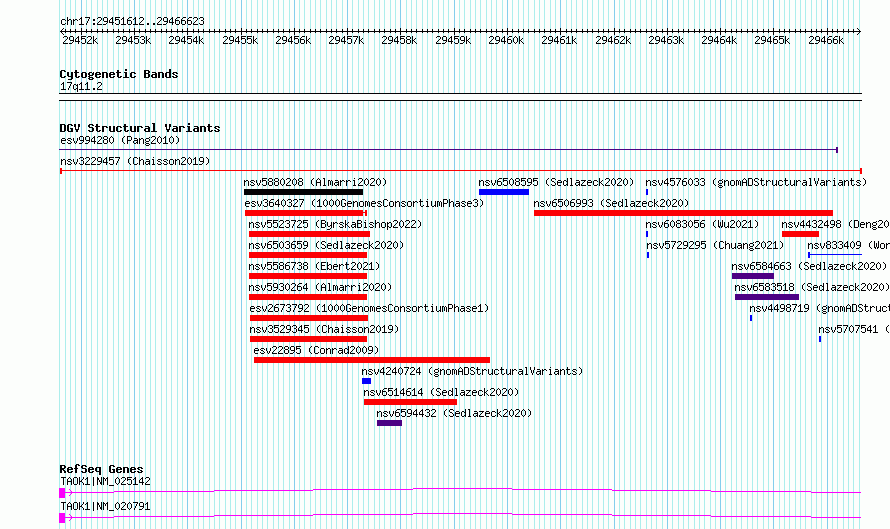Open nsv6083056 (Wu2021) variant label
Screen dimensions: 890x529
coord(702,224)
